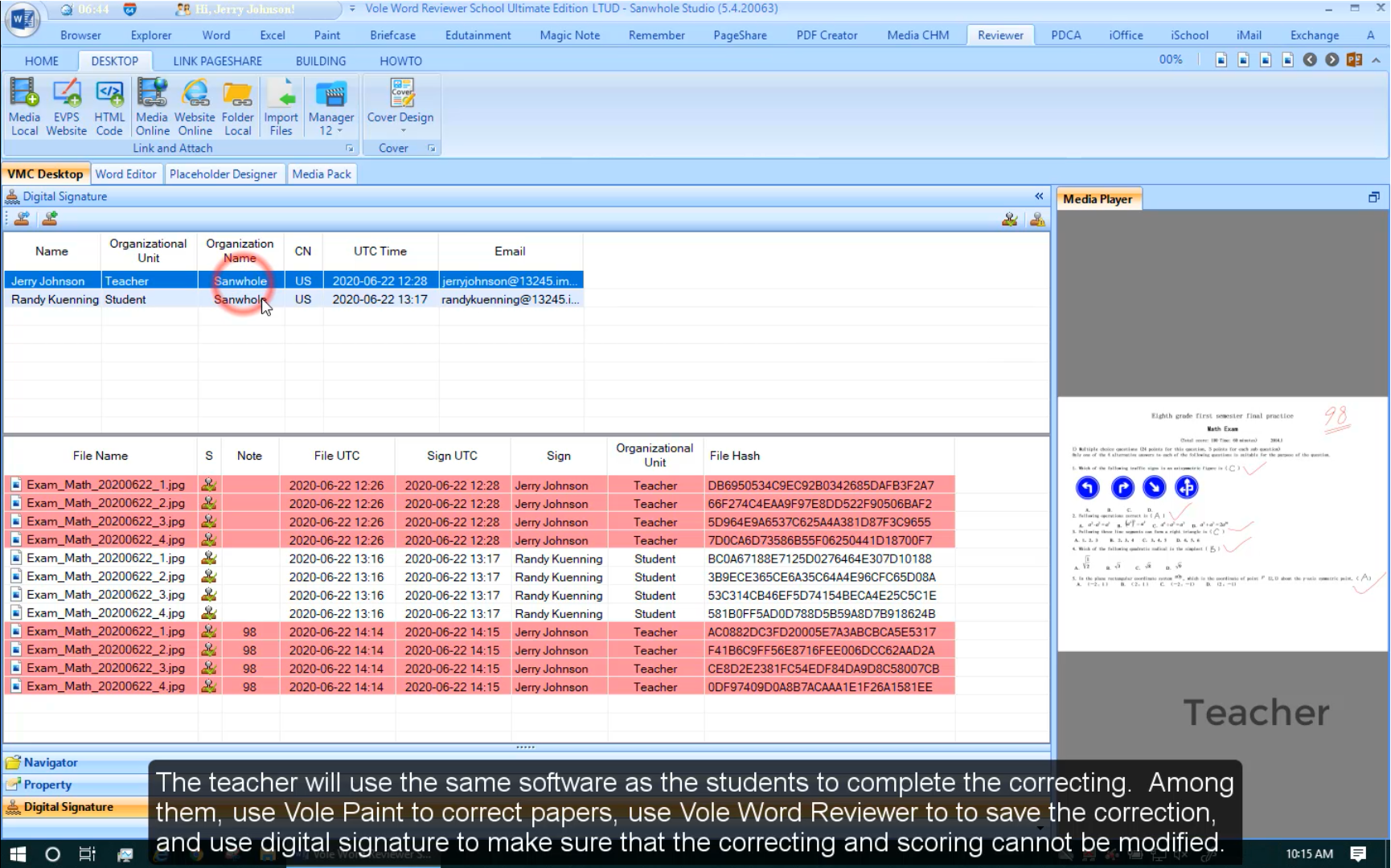Open the Magic Note module menu

(570, 35)
